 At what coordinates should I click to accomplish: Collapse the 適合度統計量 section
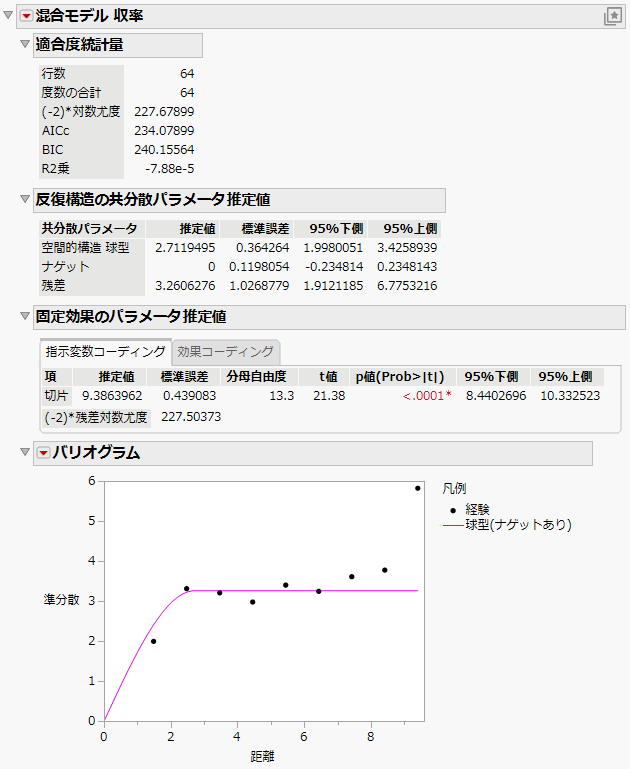pyautogui.click(x=25, y=44)
